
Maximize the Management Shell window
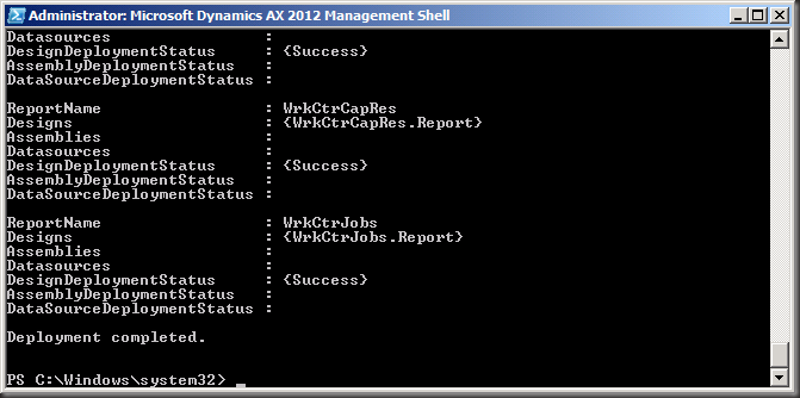[x=759, y=16]
